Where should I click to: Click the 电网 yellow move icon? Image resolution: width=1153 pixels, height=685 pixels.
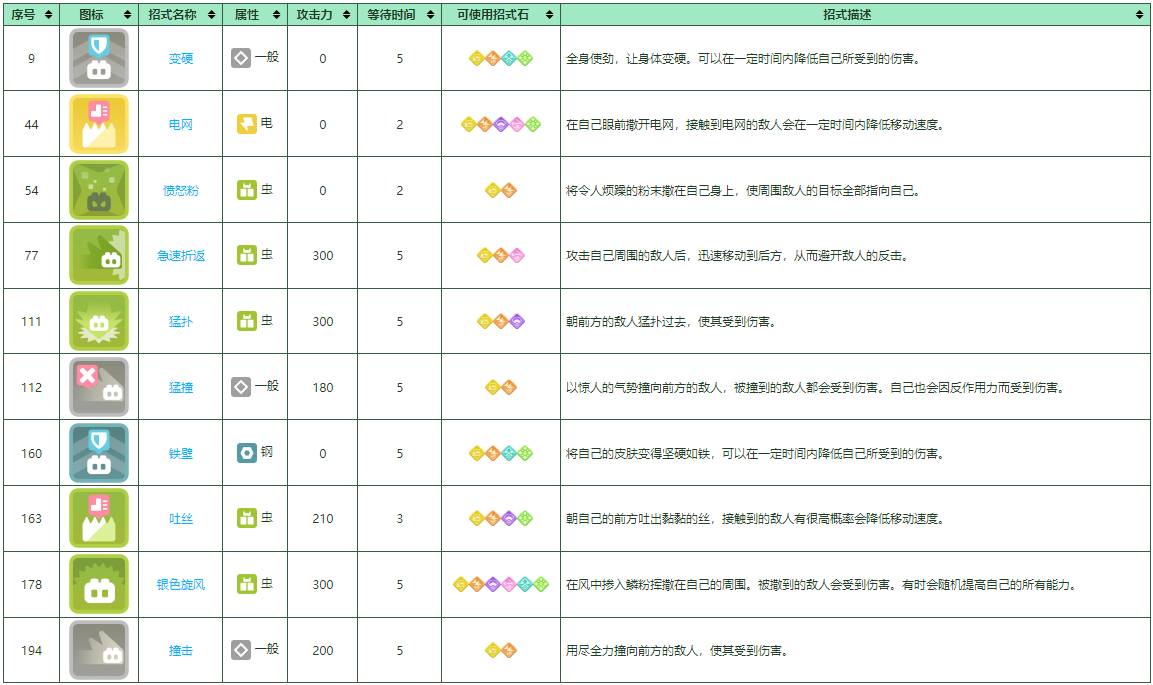pos(99,124)
